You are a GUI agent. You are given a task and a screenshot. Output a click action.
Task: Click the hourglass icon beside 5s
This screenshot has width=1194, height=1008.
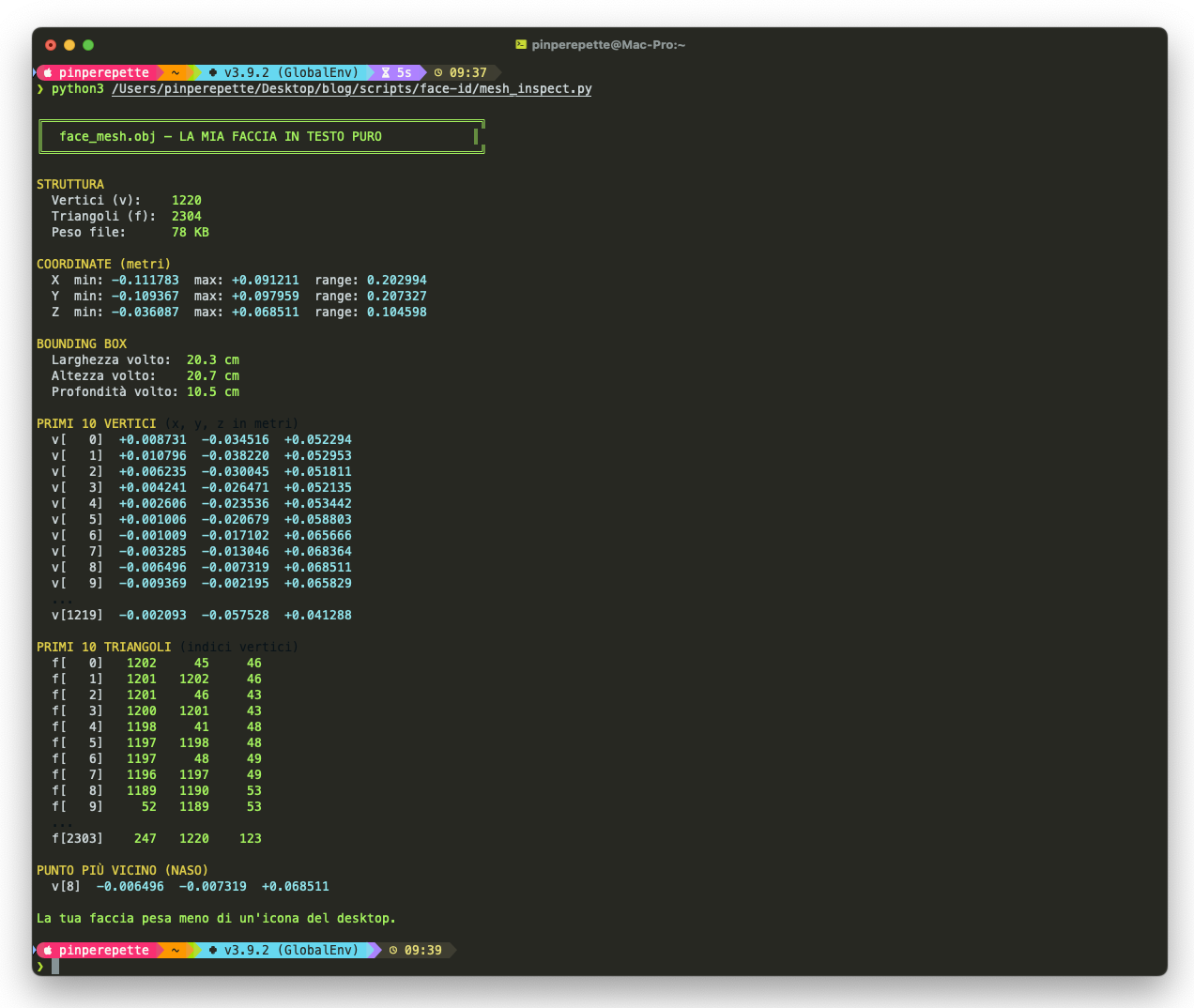(386, 73)
